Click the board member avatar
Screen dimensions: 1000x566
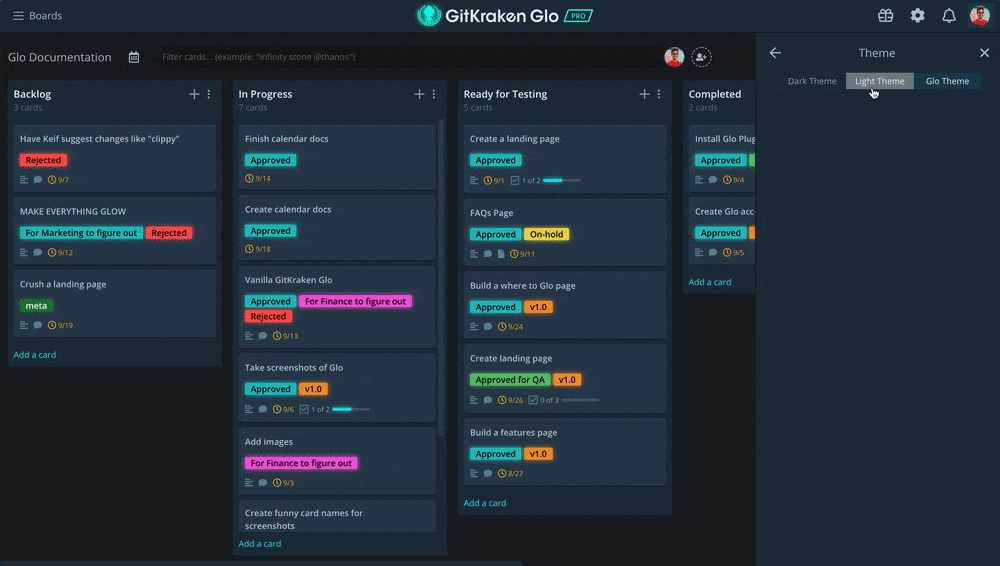[x=674, y=57]
